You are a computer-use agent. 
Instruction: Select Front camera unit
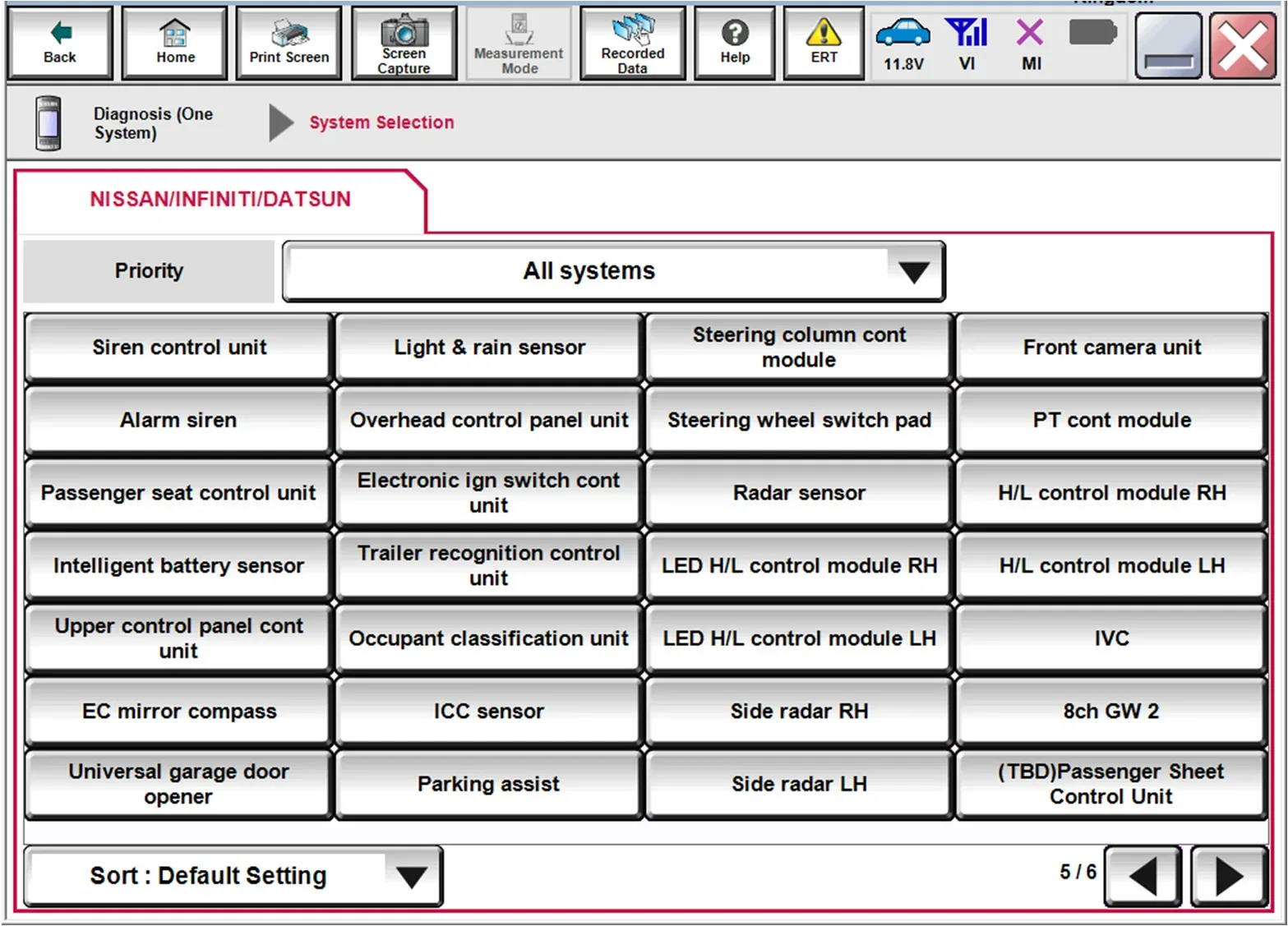coord(1111,348)
